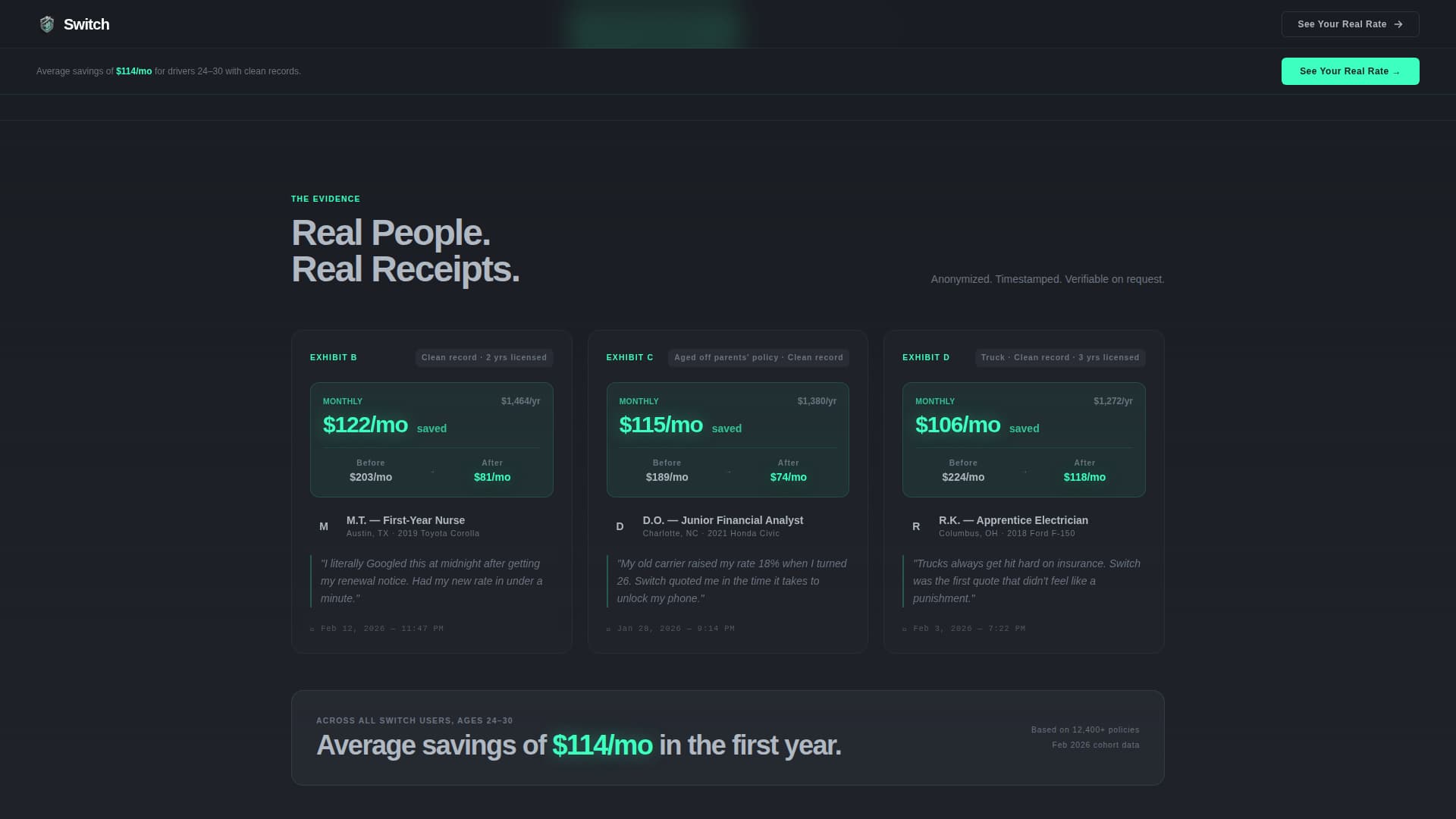Click the M avatar for M.T.

324,526
